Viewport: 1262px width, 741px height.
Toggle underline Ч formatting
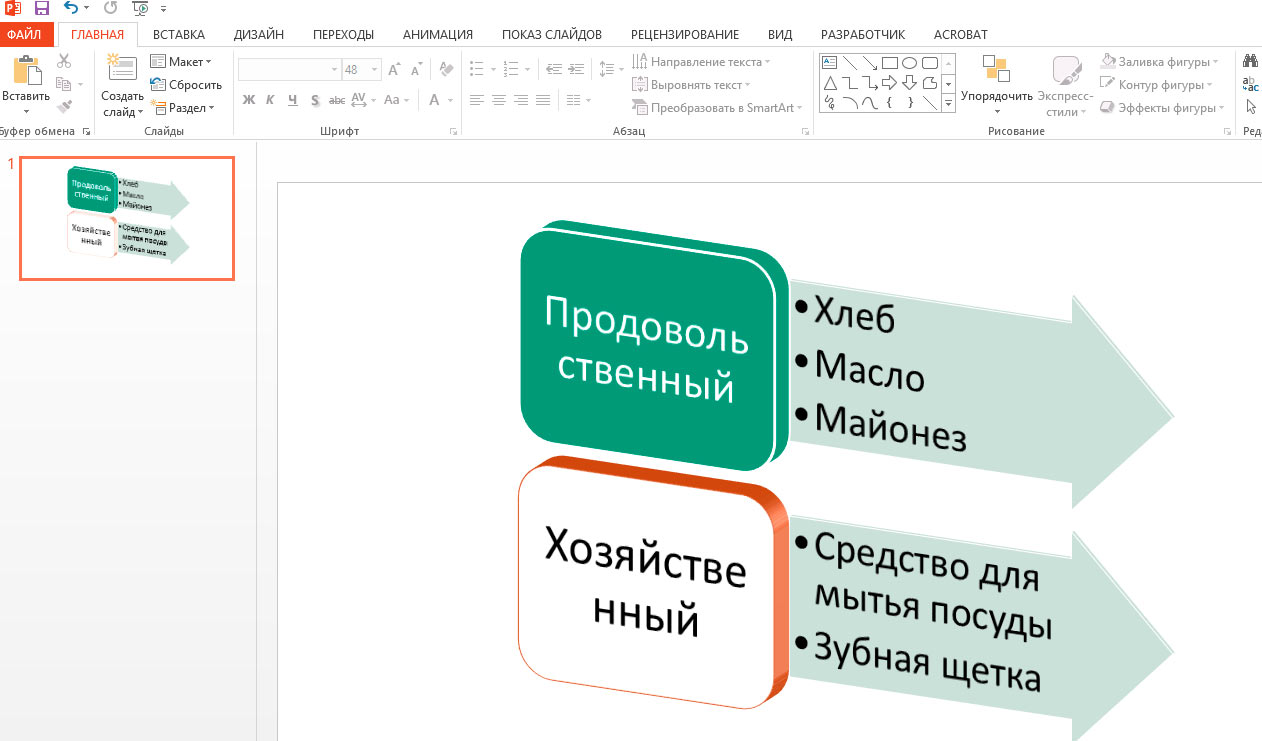(x=293, y=100)
